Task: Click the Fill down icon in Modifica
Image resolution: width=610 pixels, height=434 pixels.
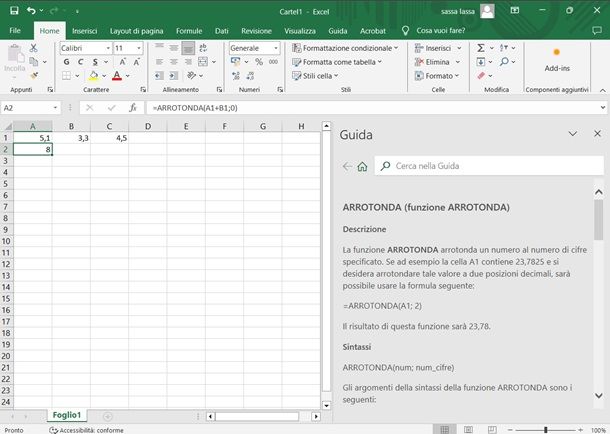Action: (x=481, y=61)
